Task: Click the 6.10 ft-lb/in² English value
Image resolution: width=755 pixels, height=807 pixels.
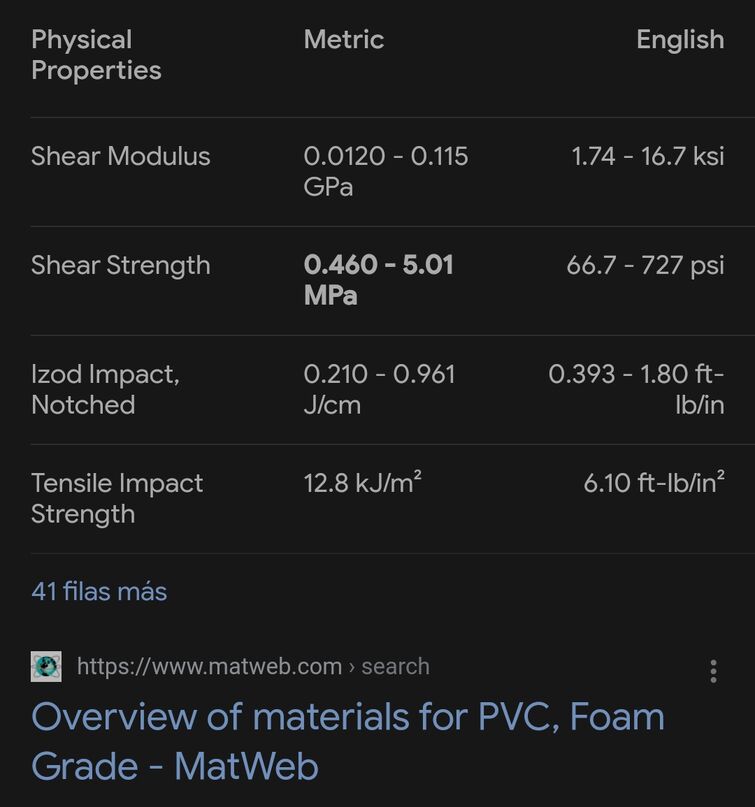Action: pos(654,482)
